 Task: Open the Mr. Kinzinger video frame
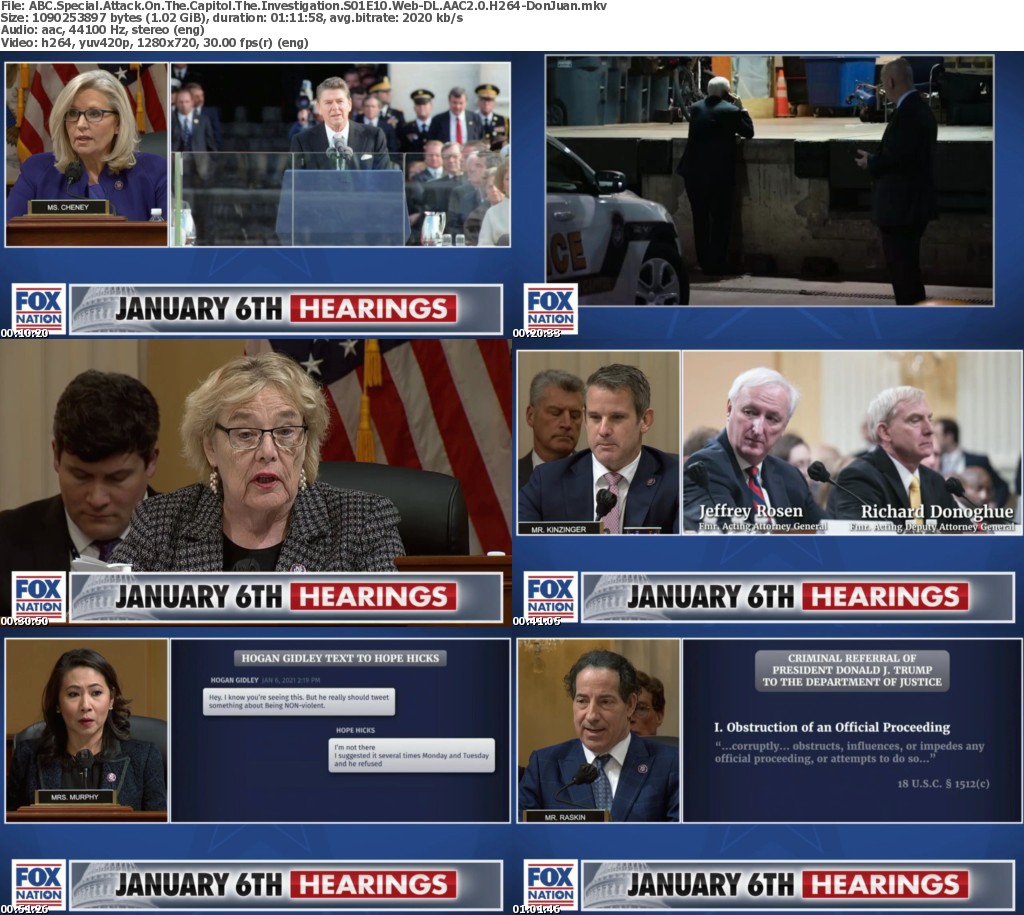[x=598, y=442]
